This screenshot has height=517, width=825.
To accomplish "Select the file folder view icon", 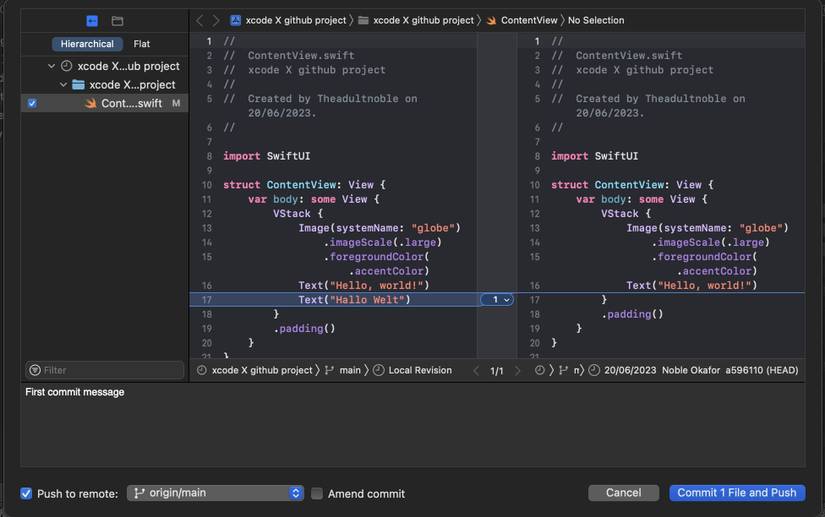I will [x=117, y=21].
